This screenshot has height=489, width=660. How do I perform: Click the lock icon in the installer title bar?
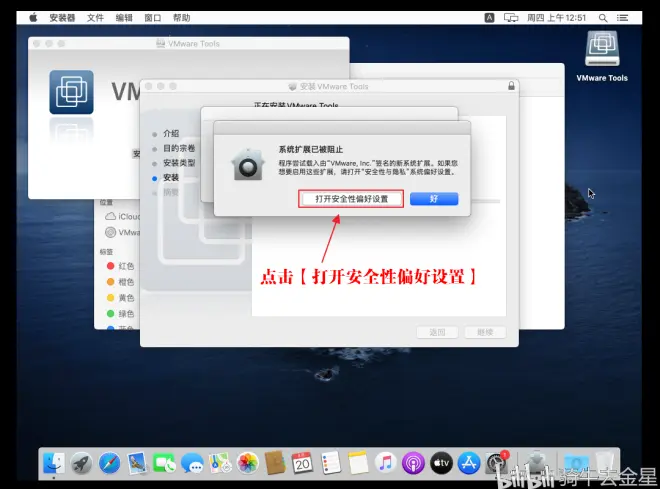(x=511, y=86)
